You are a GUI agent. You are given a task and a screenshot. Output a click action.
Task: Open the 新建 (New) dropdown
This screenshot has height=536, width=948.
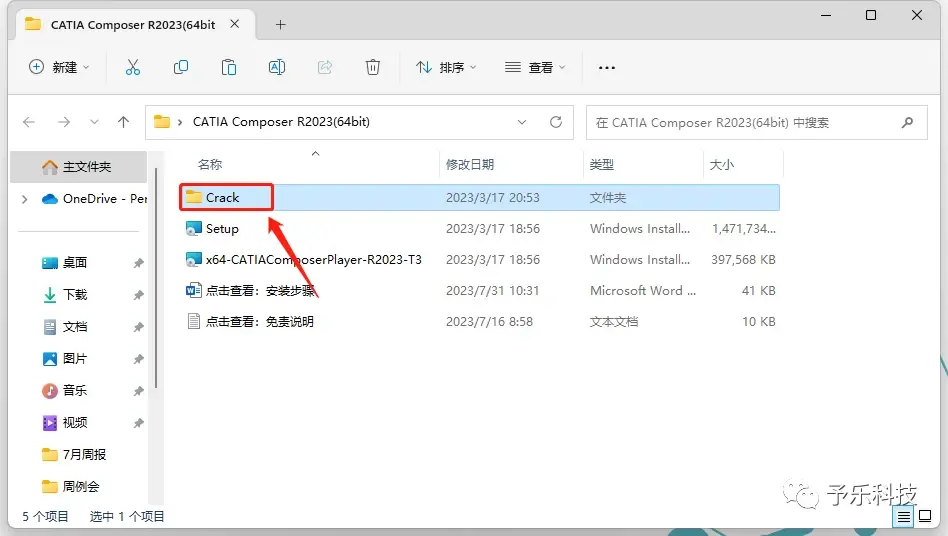(59, 67)
